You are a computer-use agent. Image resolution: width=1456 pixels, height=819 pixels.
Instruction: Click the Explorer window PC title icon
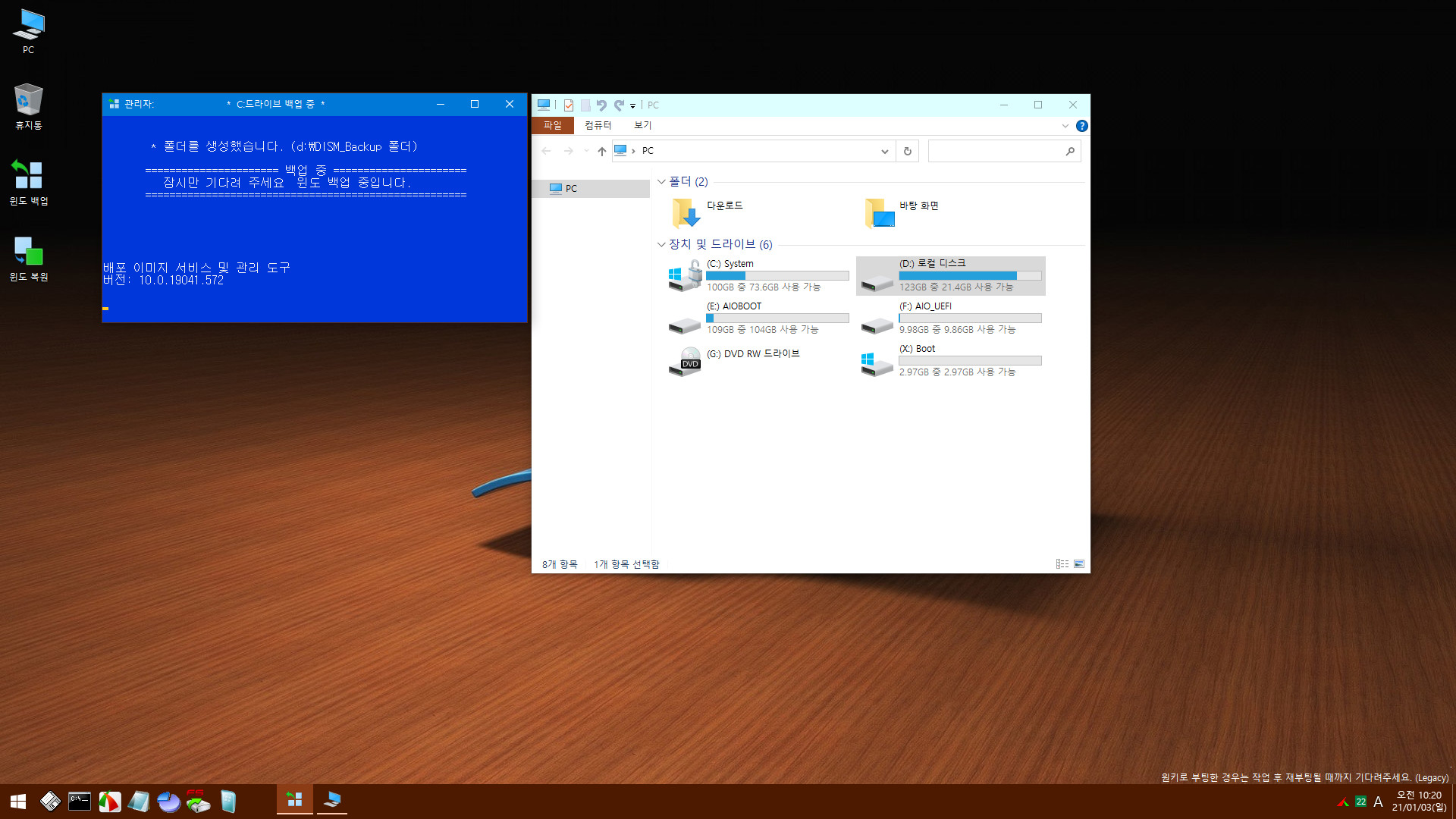544,105
